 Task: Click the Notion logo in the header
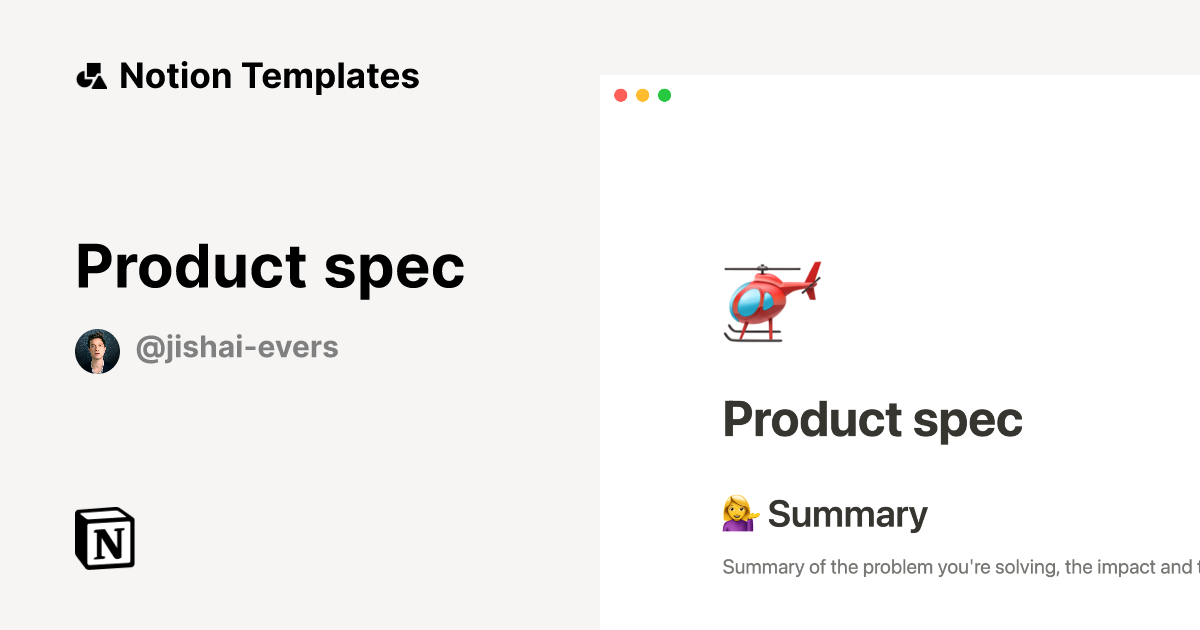(x=91, y=75)
